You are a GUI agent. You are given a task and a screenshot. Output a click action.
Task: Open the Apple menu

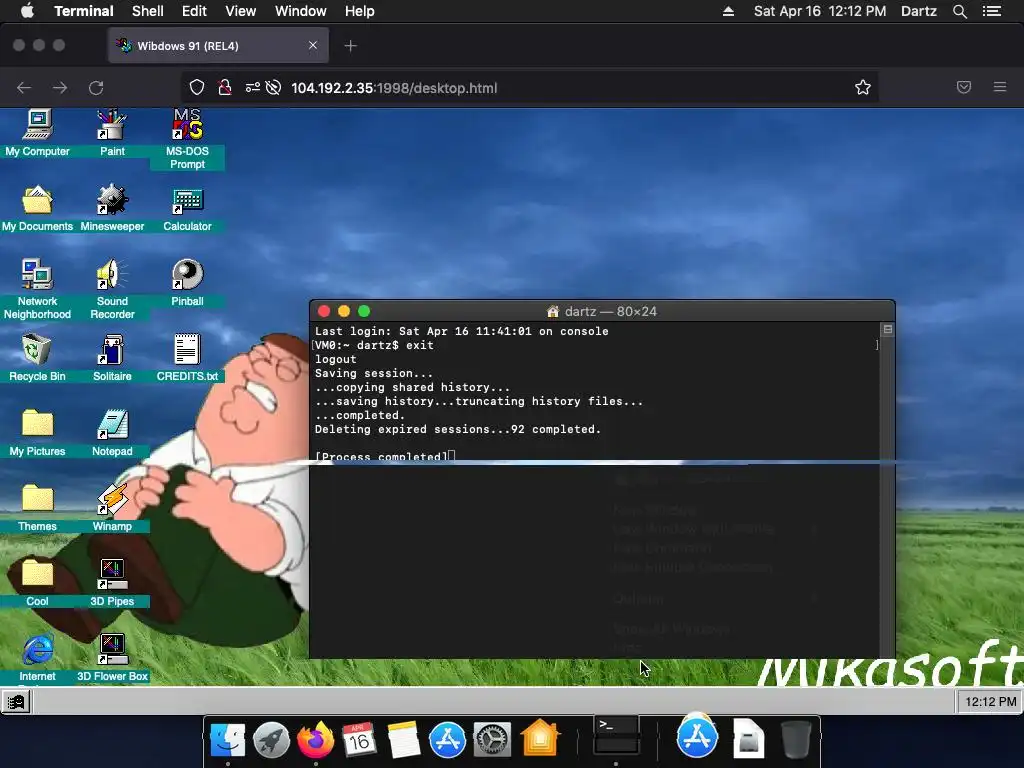[x=27, y=11]
